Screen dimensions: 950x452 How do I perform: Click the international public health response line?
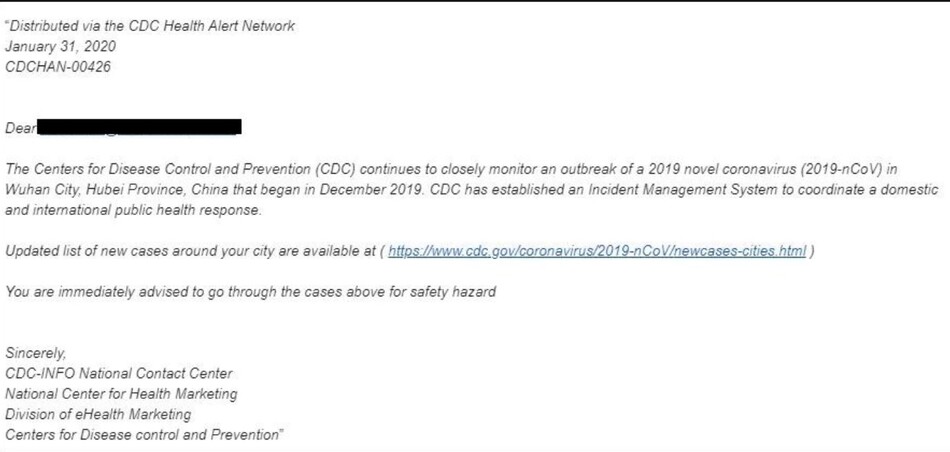(x=133, y=210)
